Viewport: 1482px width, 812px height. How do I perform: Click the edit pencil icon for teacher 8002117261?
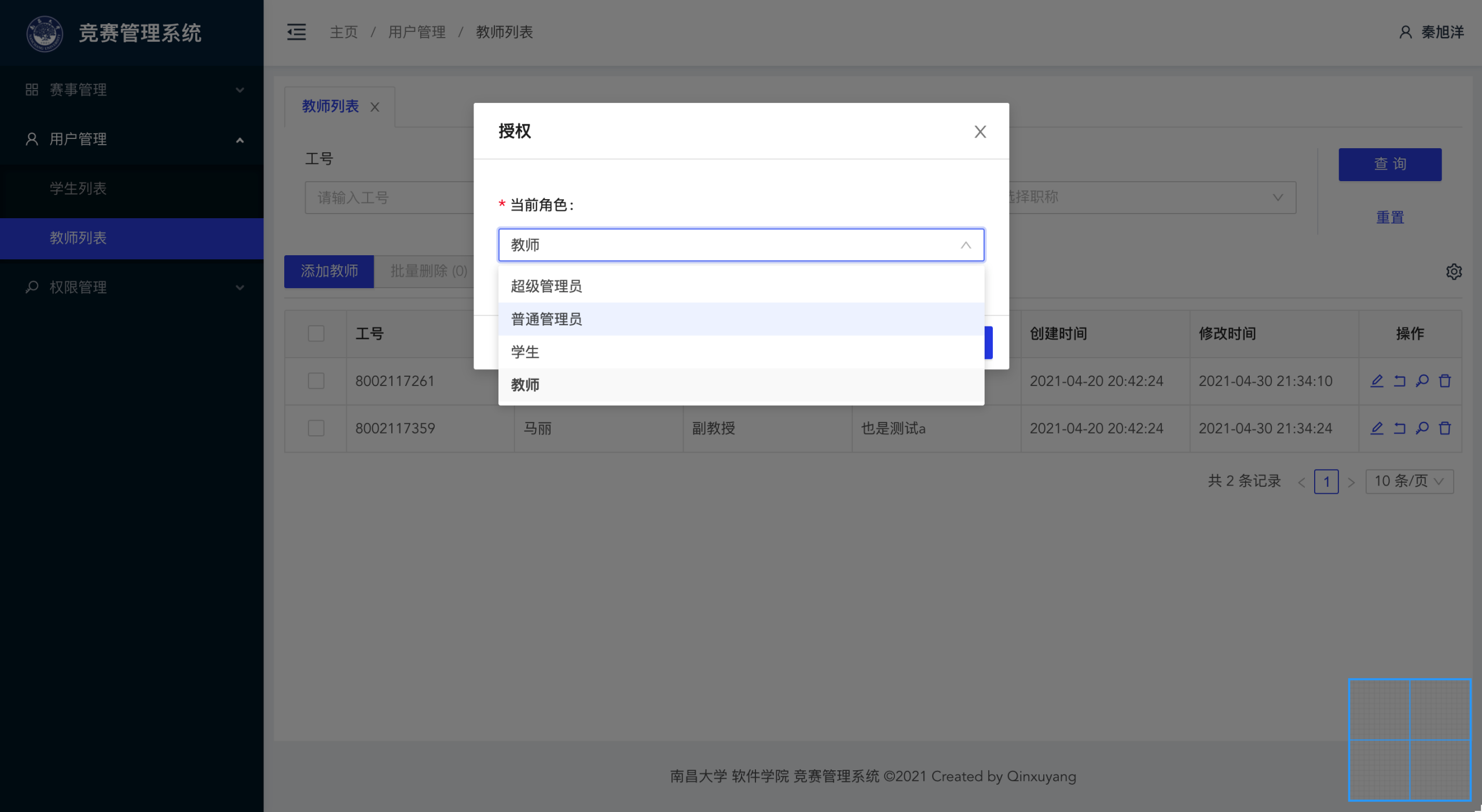pyautogui.click(x=1377, y=381)
